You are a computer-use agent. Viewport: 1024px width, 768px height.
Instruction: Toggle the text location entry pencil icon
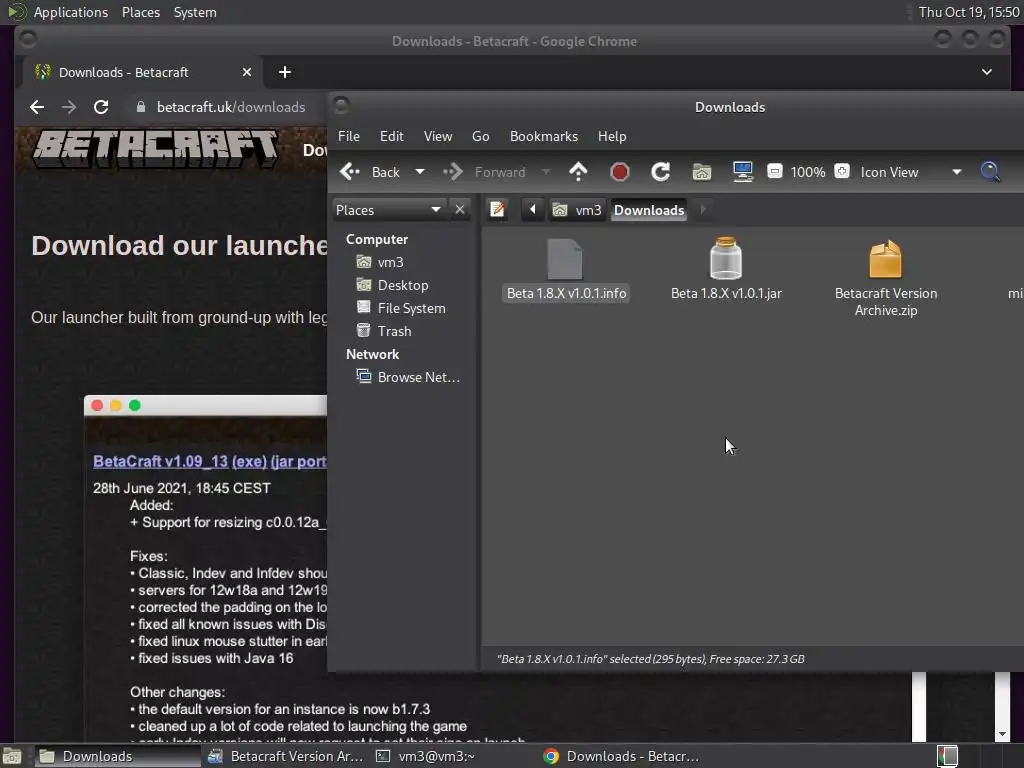[498, 210]
